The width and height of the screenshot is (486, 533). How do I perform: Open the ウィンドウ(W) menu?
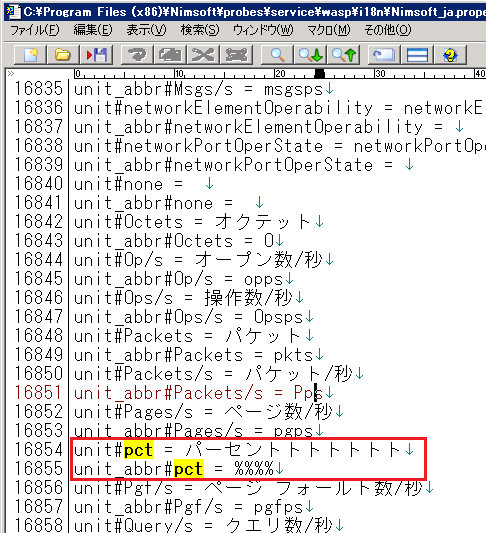click(263, 30)
